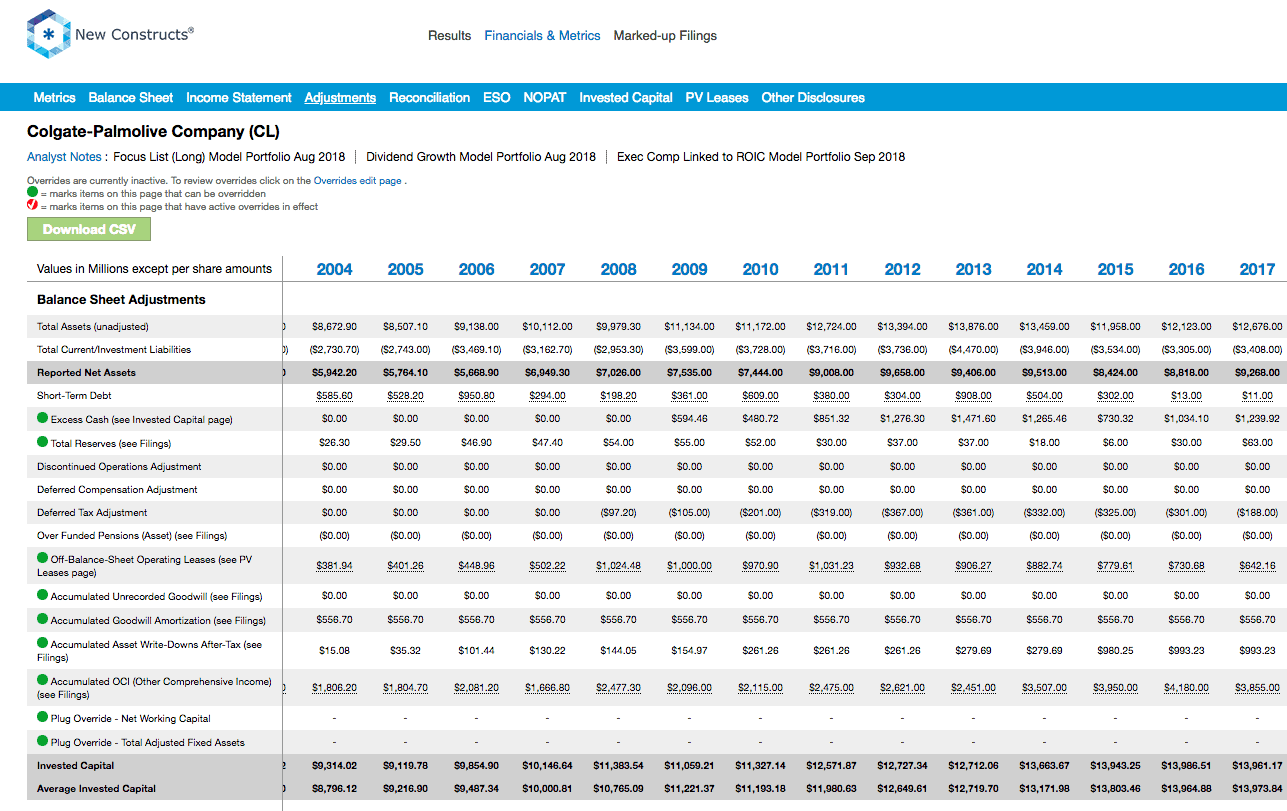The width and height of the screenshot is (1287, 811).
Task: Click the green dot beside Off-Balance-Sheet Operating Leases
Action: tap(43, 558)
